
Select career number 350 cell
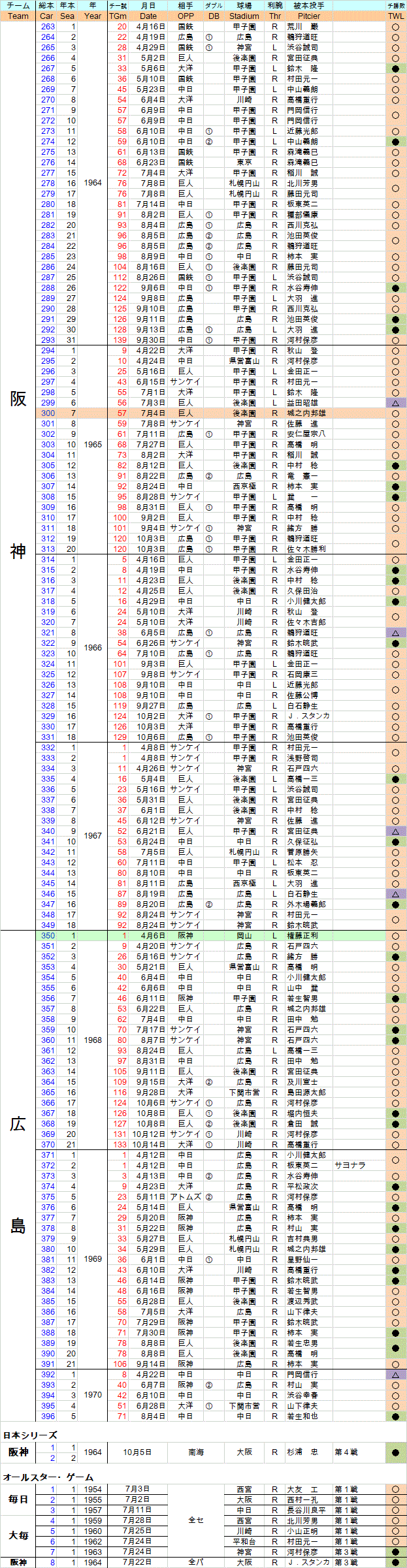[48, 936]
